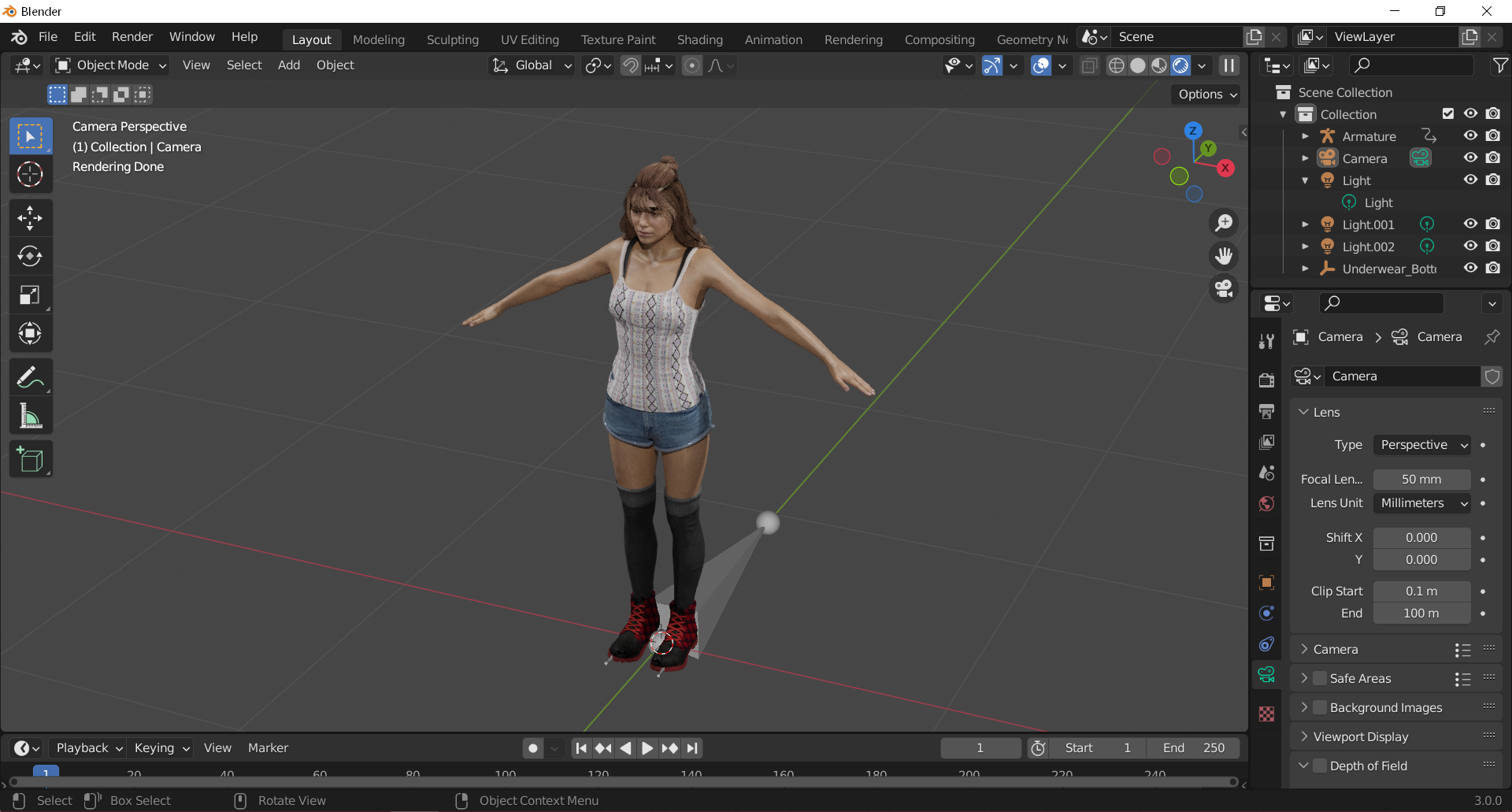
Task: Collapse the Light object tree item
Action: tap(1305, 180)
